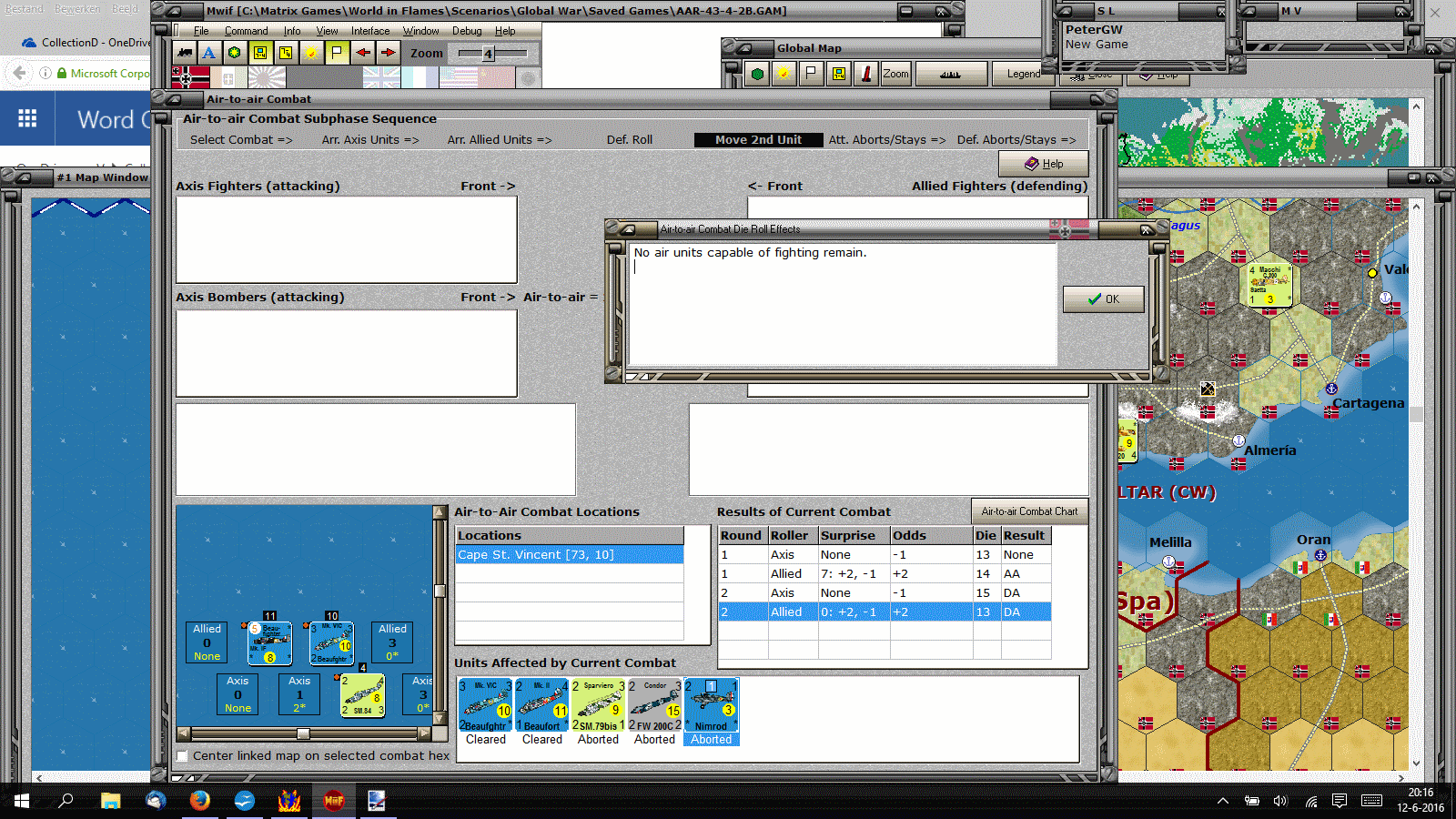Confirm the die roll effects with OK
Image resolution: width=1456 pixels, height=819 pixels.
click(1104, 298)
